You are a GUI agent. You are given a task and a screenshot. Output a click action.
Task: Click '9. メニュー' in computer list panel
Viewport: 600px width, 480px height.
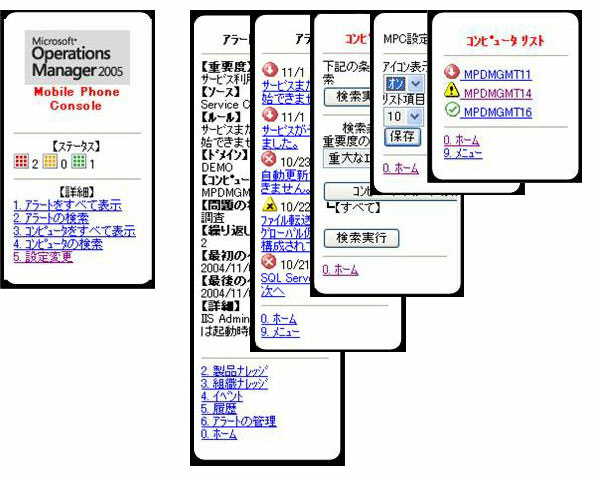463,153
